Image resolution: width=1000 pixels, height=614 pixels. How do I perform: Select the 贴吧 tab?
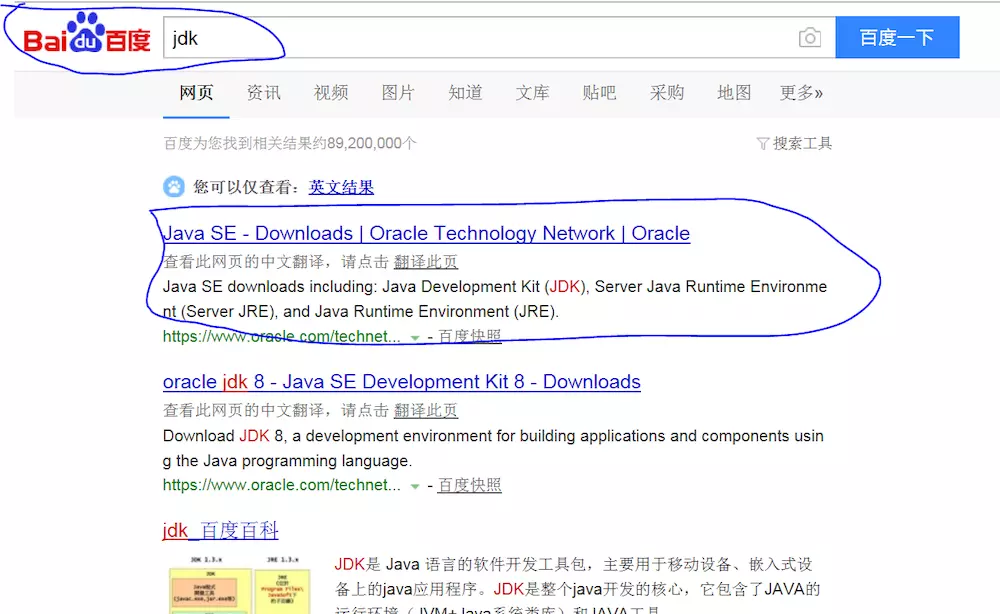(599, 93)
